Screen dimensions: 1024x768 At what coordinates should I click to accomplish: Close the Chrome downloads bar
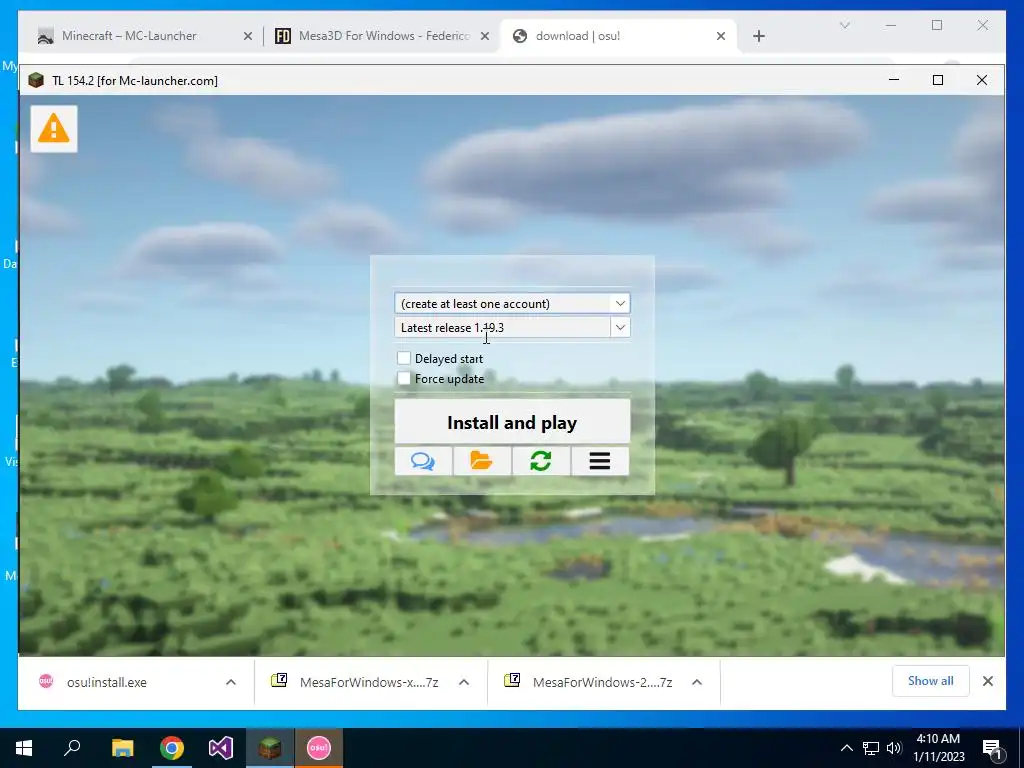point(987,681)
